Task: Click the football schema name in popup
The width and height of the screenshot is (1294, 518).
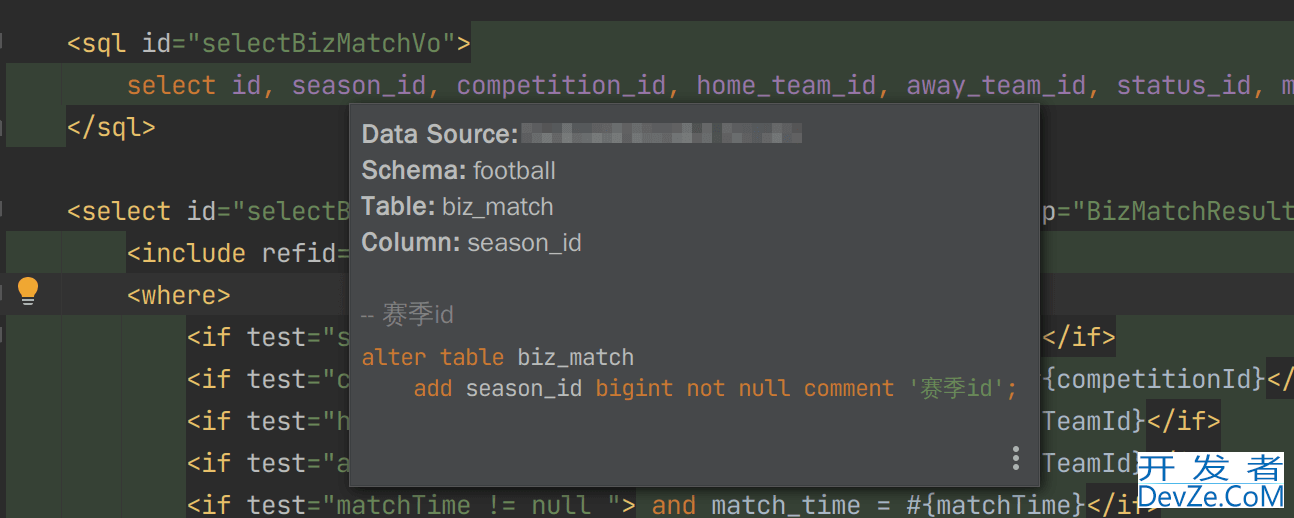Action: click(x=514, y=171)
